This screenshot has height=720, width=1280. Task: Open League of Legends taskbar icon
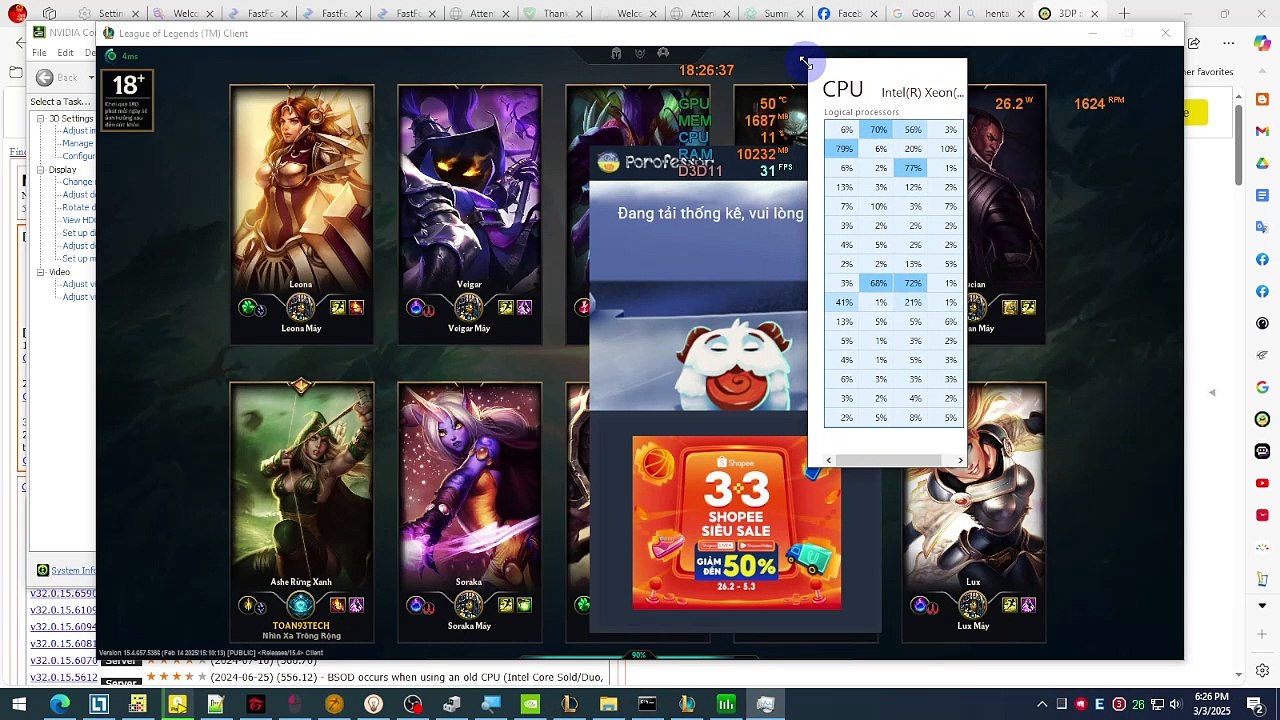pyautogui.click(x=569, y=704)
